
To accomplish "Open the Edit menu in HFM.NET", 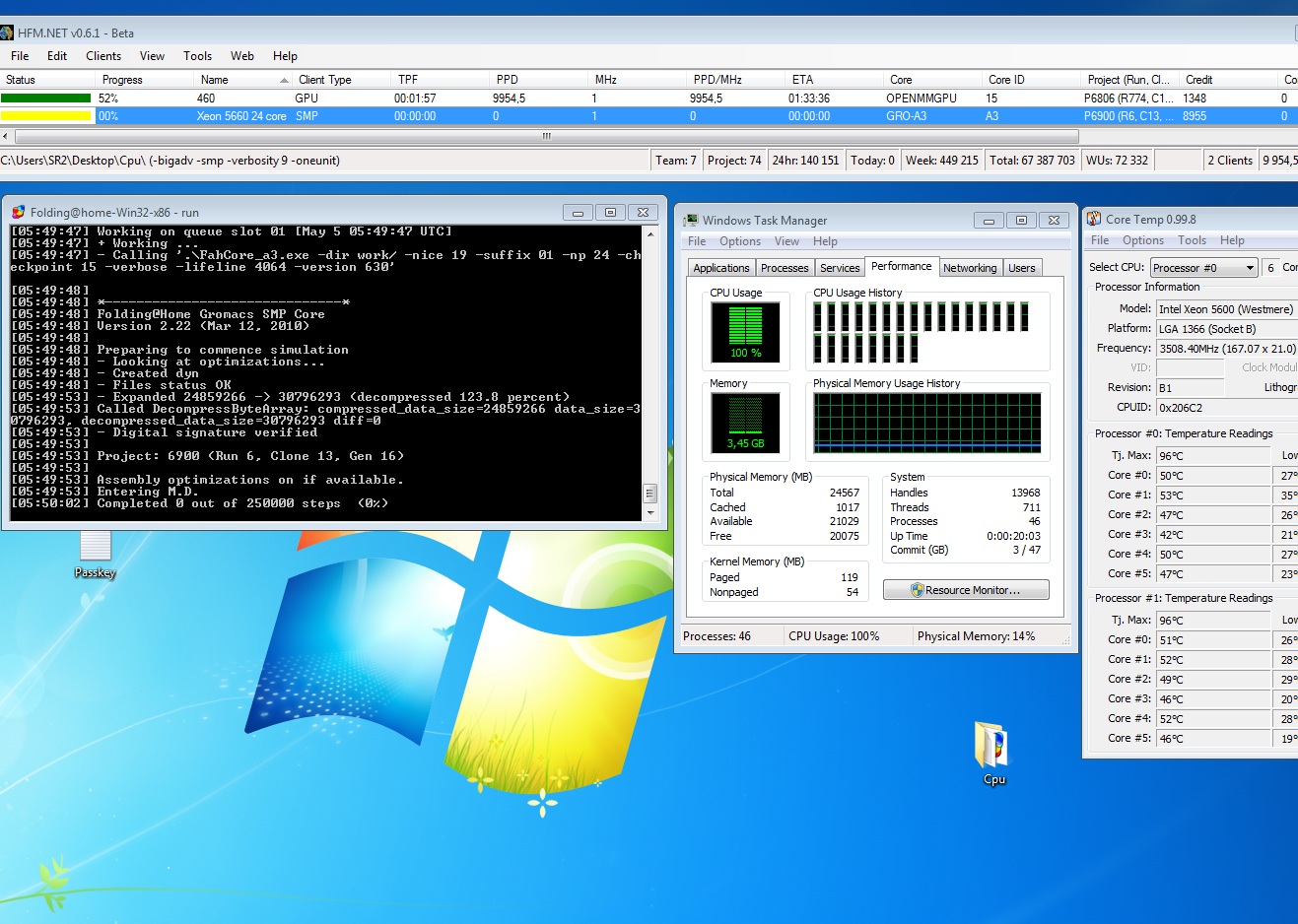I will pyautogui.click(x=57, y=56).
